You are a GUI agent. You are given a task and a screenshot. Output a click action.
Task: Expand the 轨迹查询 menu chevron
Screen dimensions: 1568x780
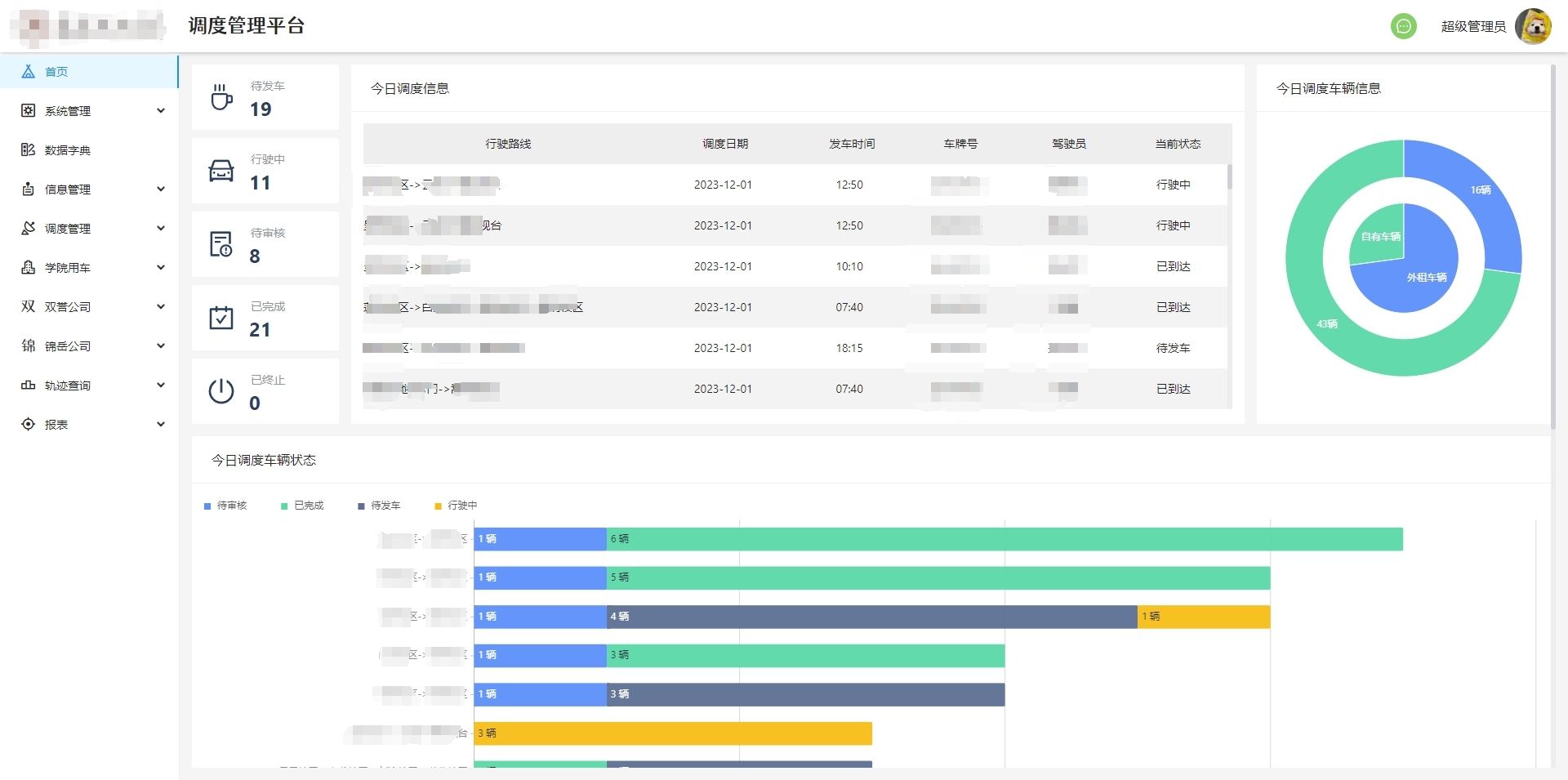coord(161,386)
